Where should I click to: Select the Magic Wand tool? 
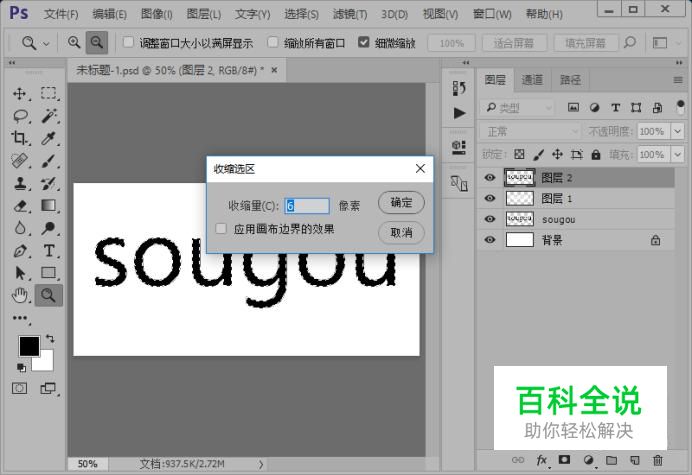(x=49, y=116)
